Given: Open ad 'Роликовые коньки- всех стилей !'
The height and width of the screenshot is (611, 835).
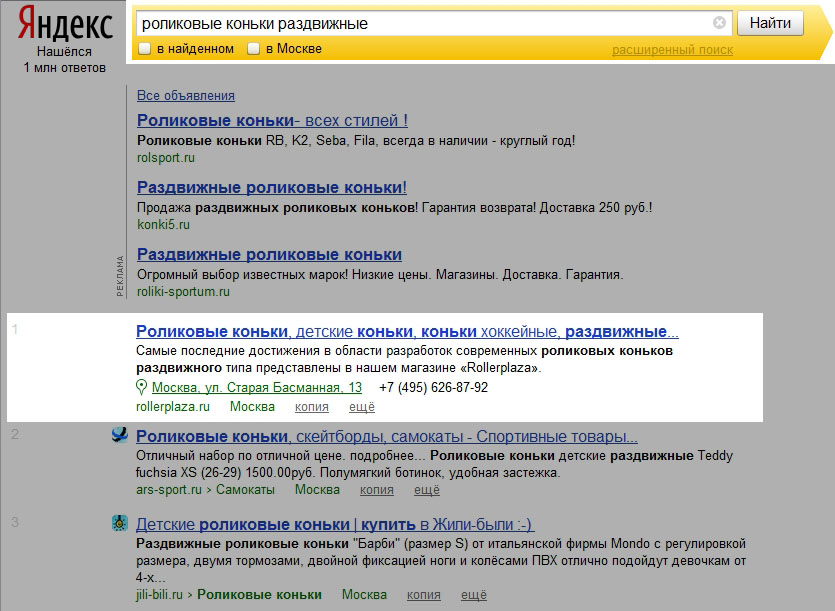Looking at the screenshot, I should pos(272,120).
